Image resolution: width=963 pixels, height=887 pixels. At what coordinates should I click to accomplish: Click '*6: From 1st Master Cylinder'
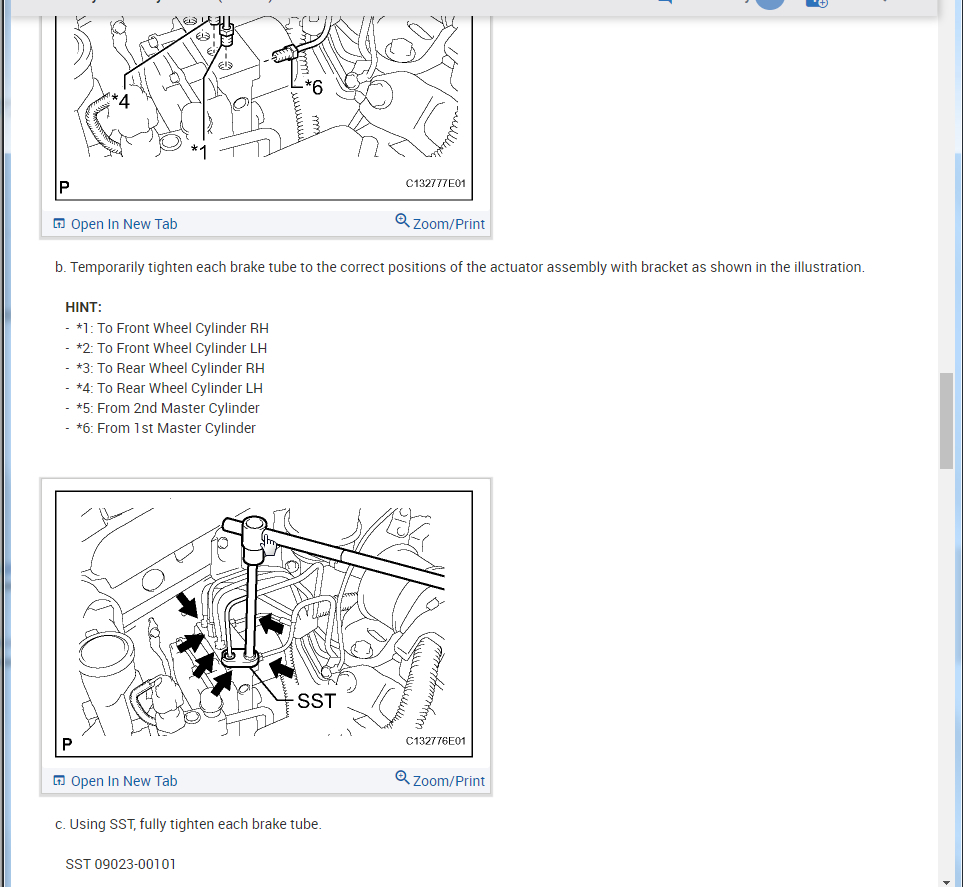166,428
